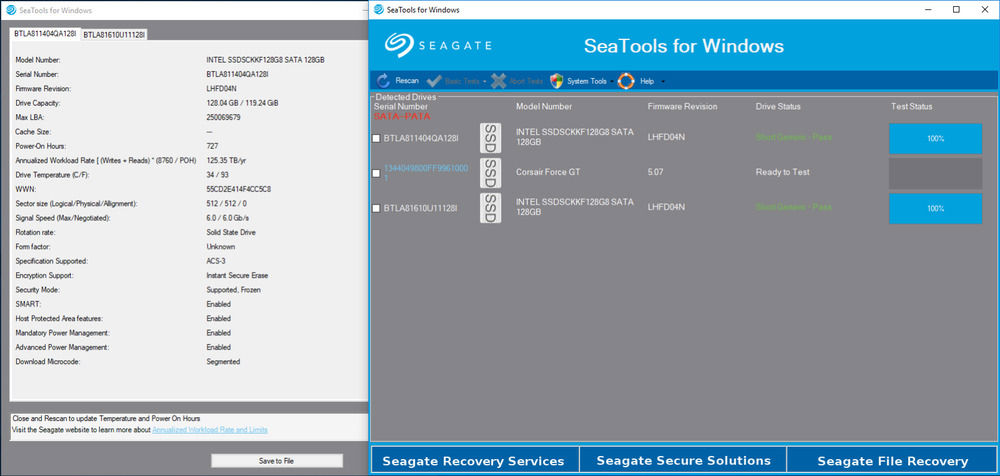Screen dimensions: 1000x476
Task: Click the SSD icon for Corsair Force GT
Action: [490, 173]
